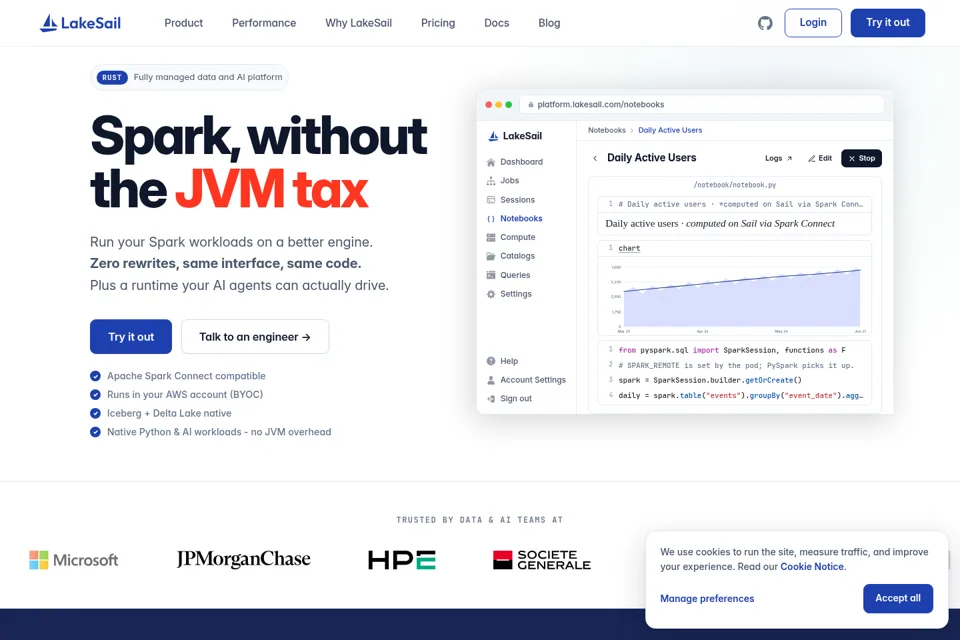Screen dimensions: 960x640
Task: Open the GitHub icon link in header
Action: pyautogui.click(x=765, y=23)
